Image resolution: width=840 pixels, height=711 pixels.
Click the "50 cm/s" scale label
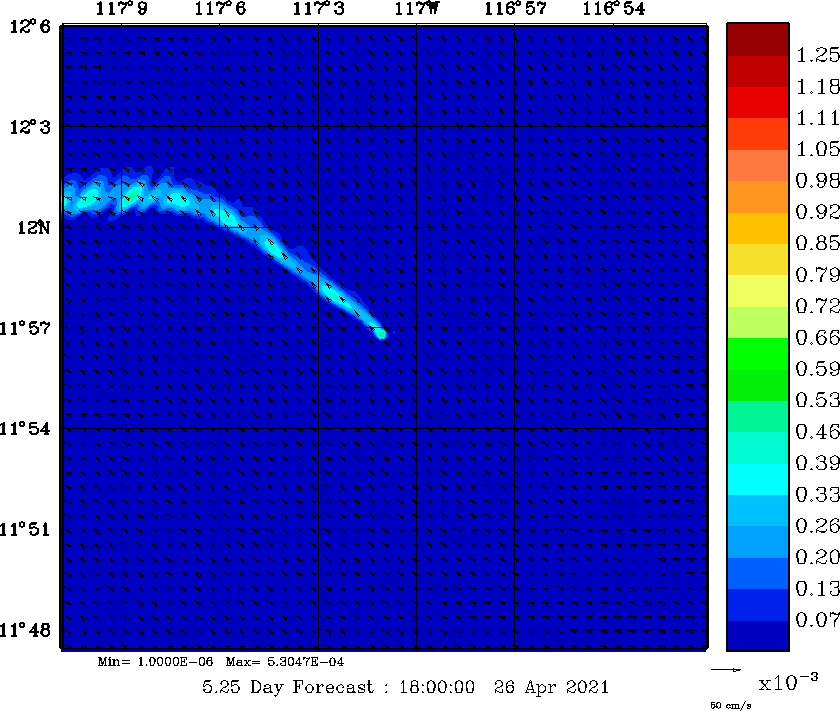point(731,706)
